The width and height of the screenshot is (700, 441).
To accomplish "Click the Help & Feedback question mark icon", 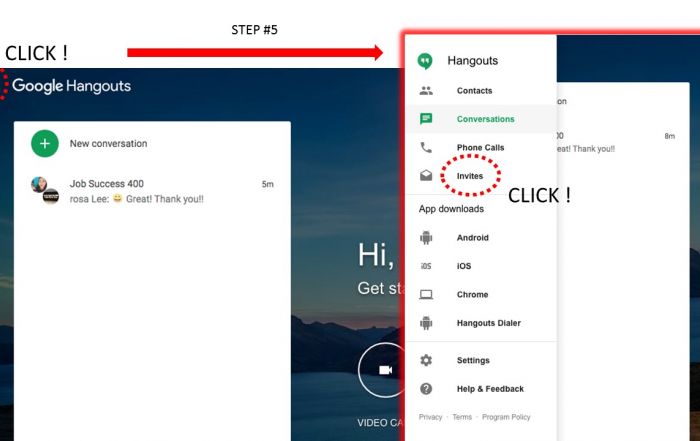I will point(426,389).
